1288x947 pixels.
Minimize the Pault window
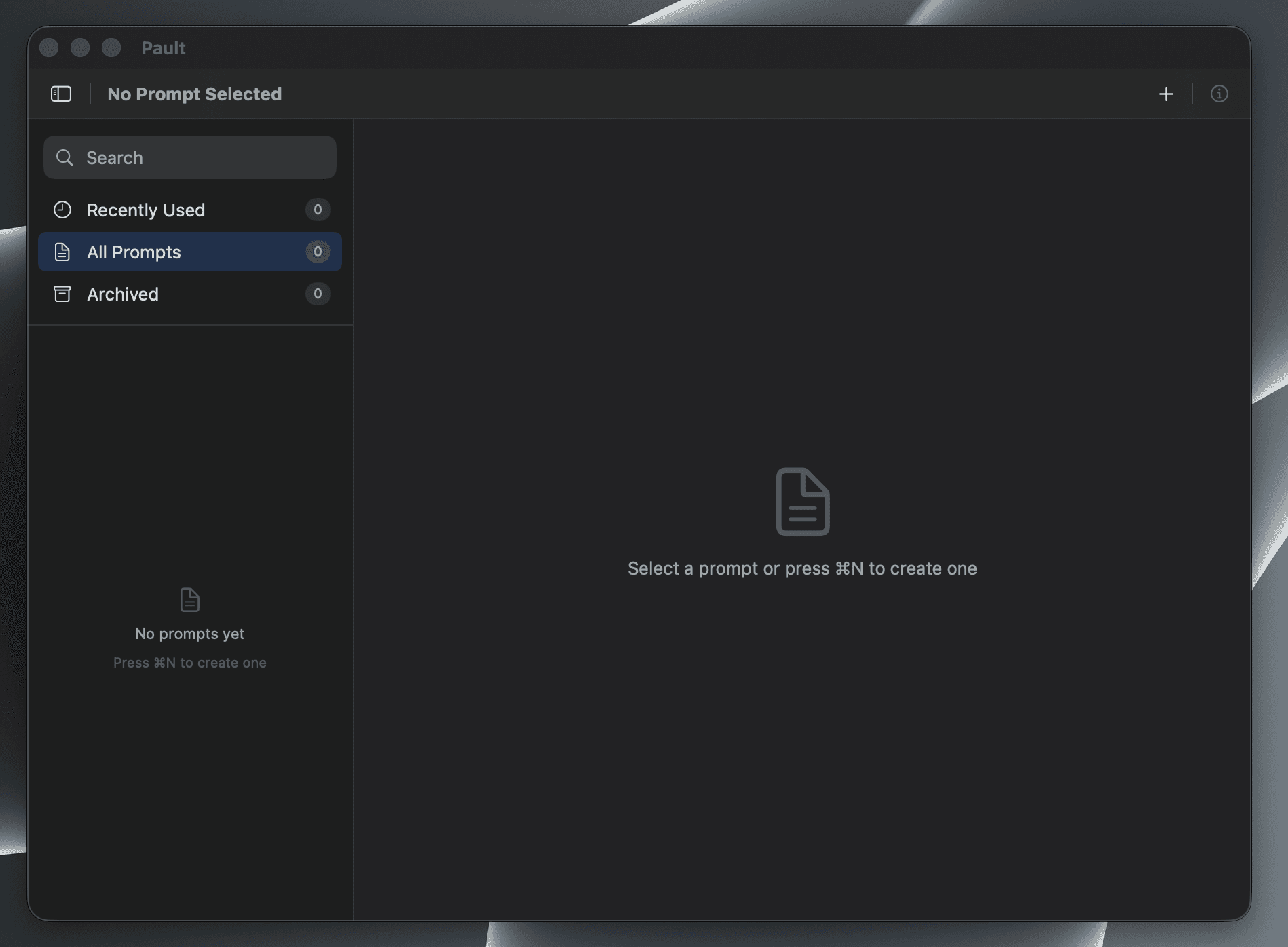[x=80, y=47]
